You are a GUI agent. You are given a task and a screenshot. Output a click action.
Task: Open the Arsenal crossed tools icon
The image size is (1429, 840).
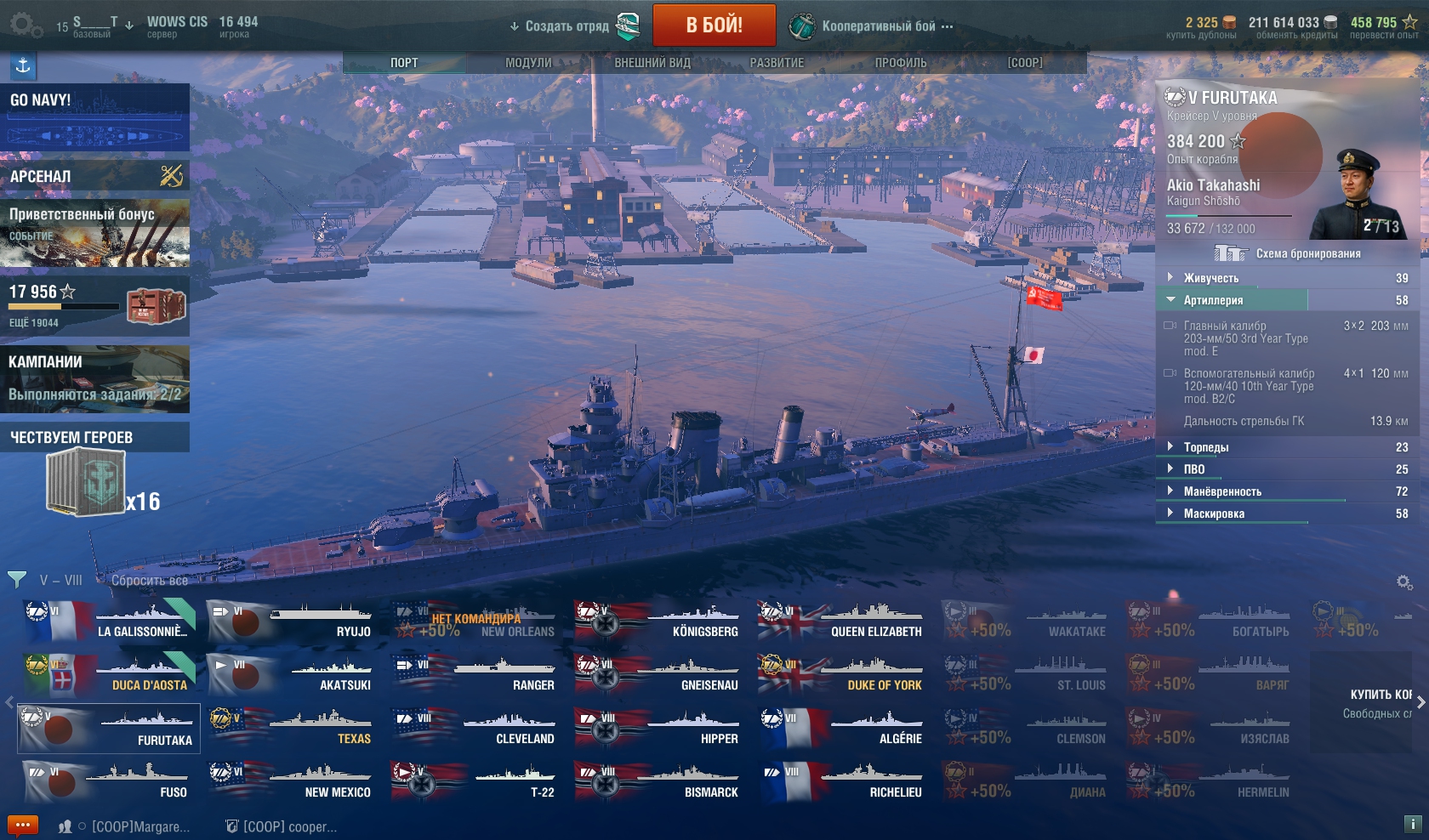(171, 176)
